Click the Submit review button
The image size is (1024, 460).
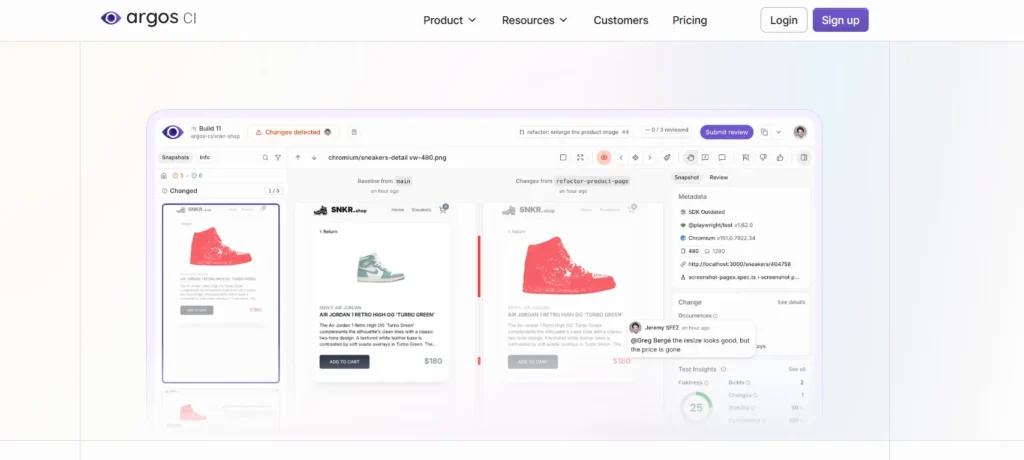pos(726,132)
